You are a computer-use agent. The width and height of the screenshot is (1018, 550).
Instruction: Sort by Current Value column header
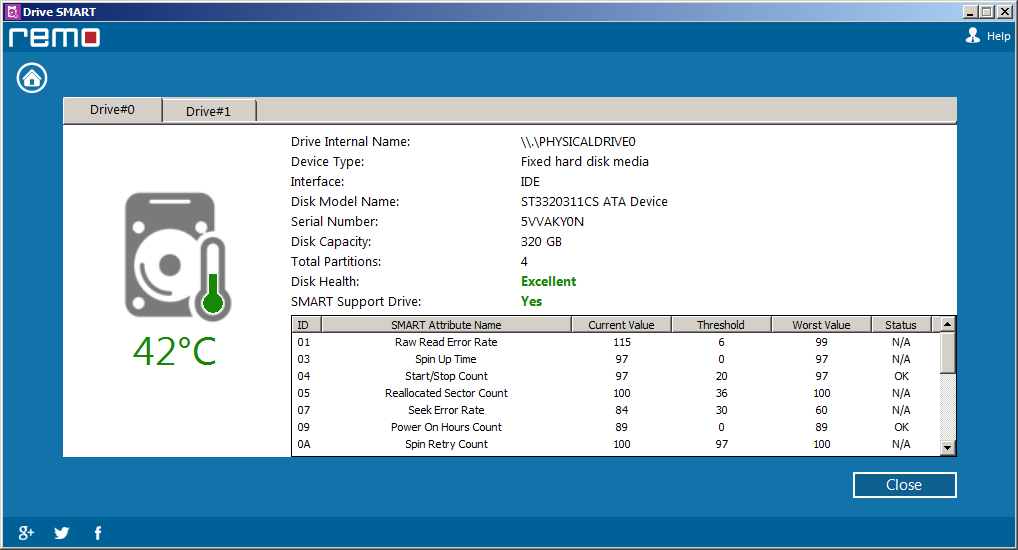pyautogui.click(x=621, y=325)
